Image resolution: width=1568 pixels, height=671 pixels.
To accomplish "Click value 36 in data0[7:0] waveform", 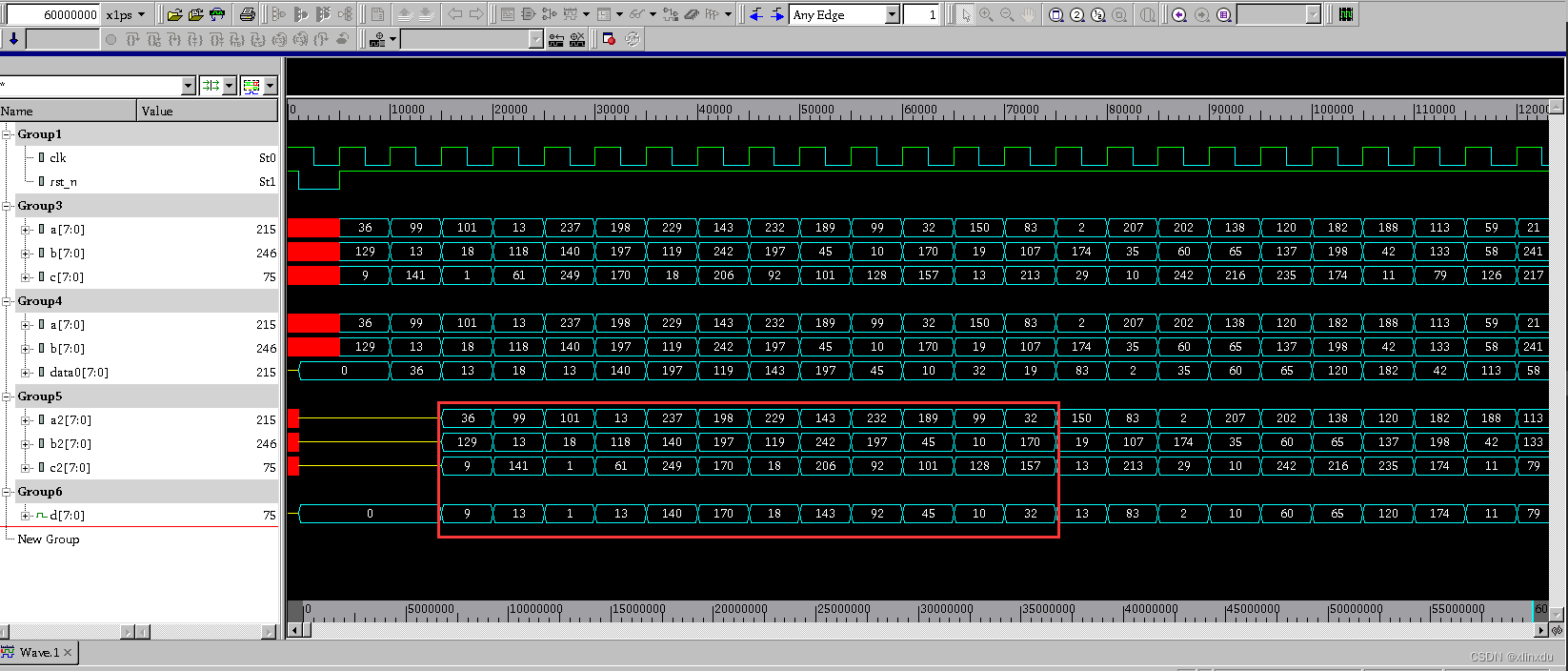I will click(416, 371).
